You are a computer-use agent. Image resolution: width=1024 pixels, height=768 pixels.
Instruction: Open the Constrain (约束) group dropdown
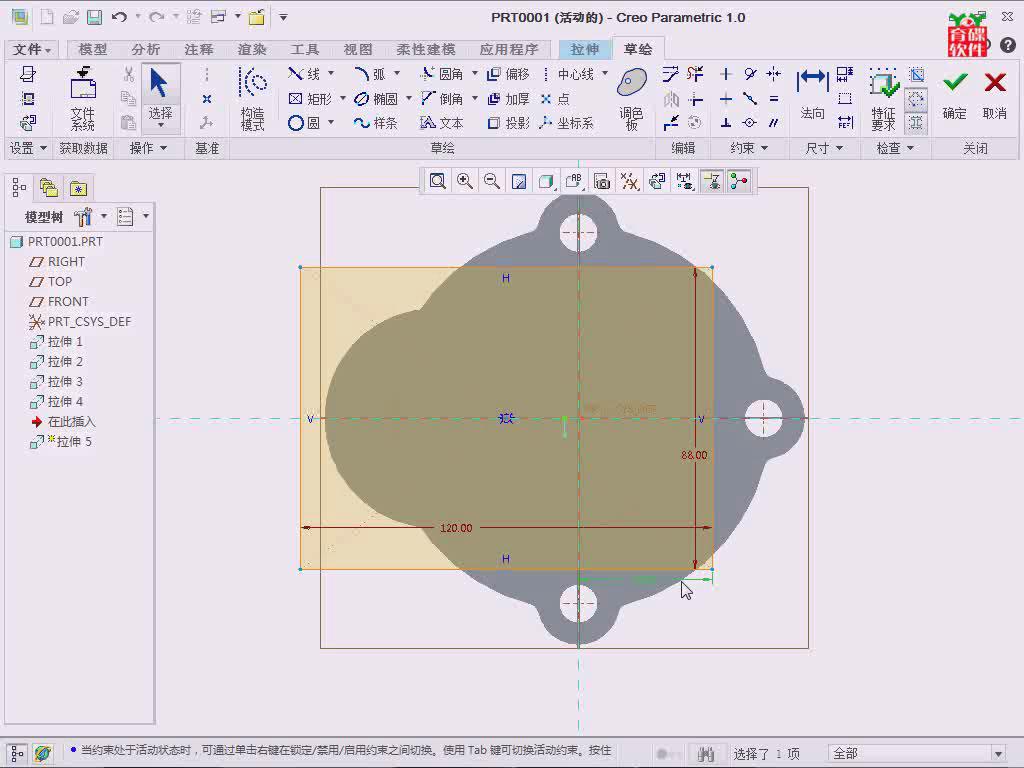pyautogui.click(x=749, y=148)
